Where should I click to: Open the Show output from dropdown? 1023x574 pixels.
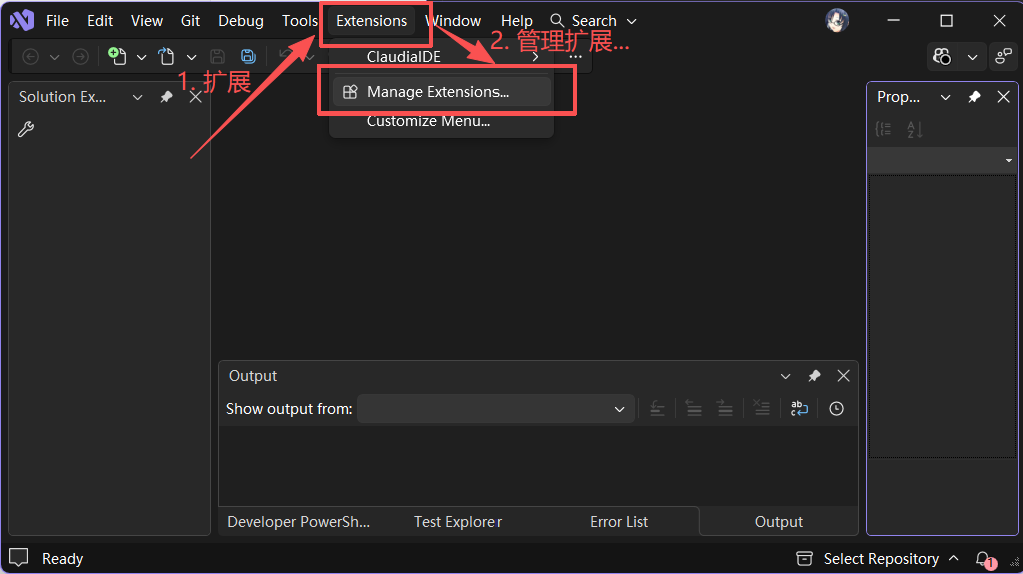coord(496,409)
